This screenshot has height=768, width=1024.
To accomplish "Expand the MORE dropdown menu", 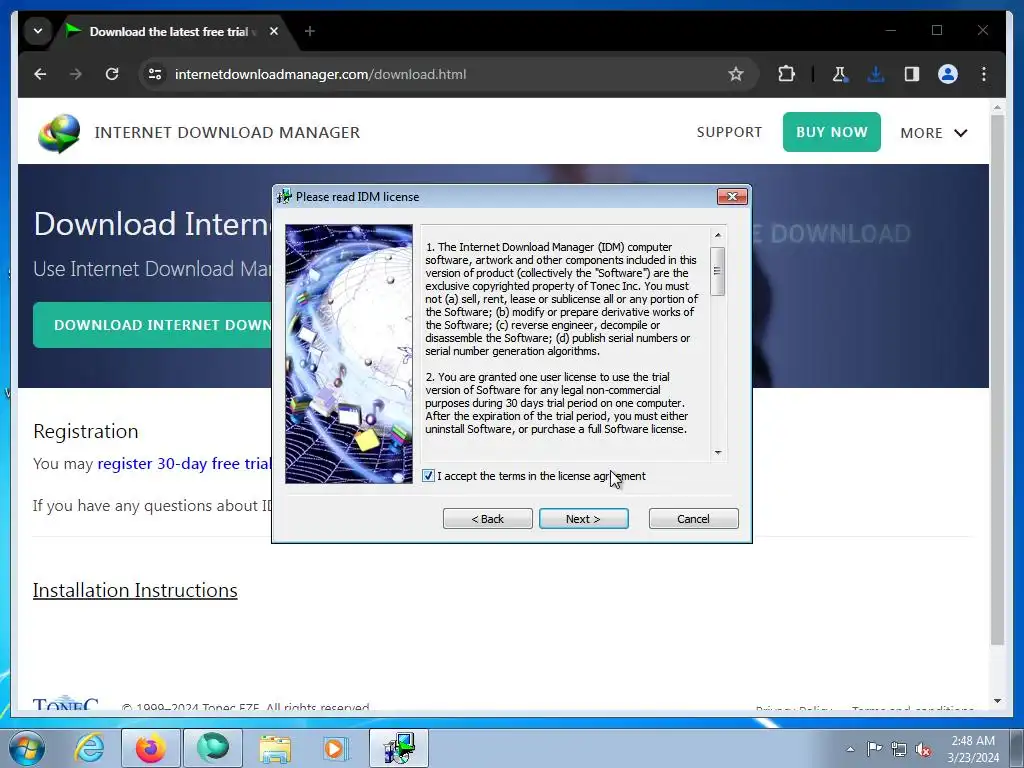I will point(934,133).
